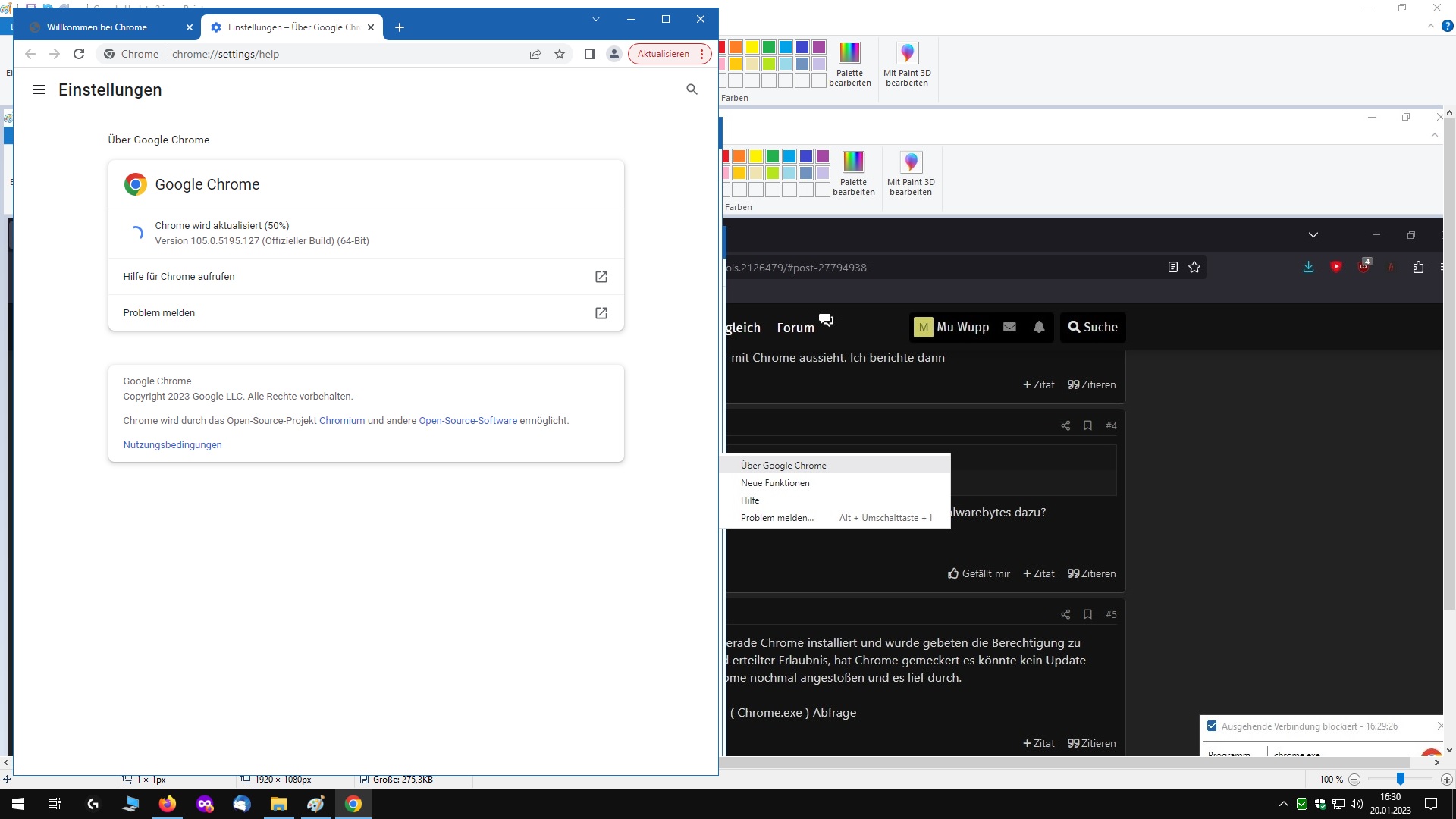1456x819 pixels.
Task: Expand the Chrome tab search chevron
Action: click(596, 19)
